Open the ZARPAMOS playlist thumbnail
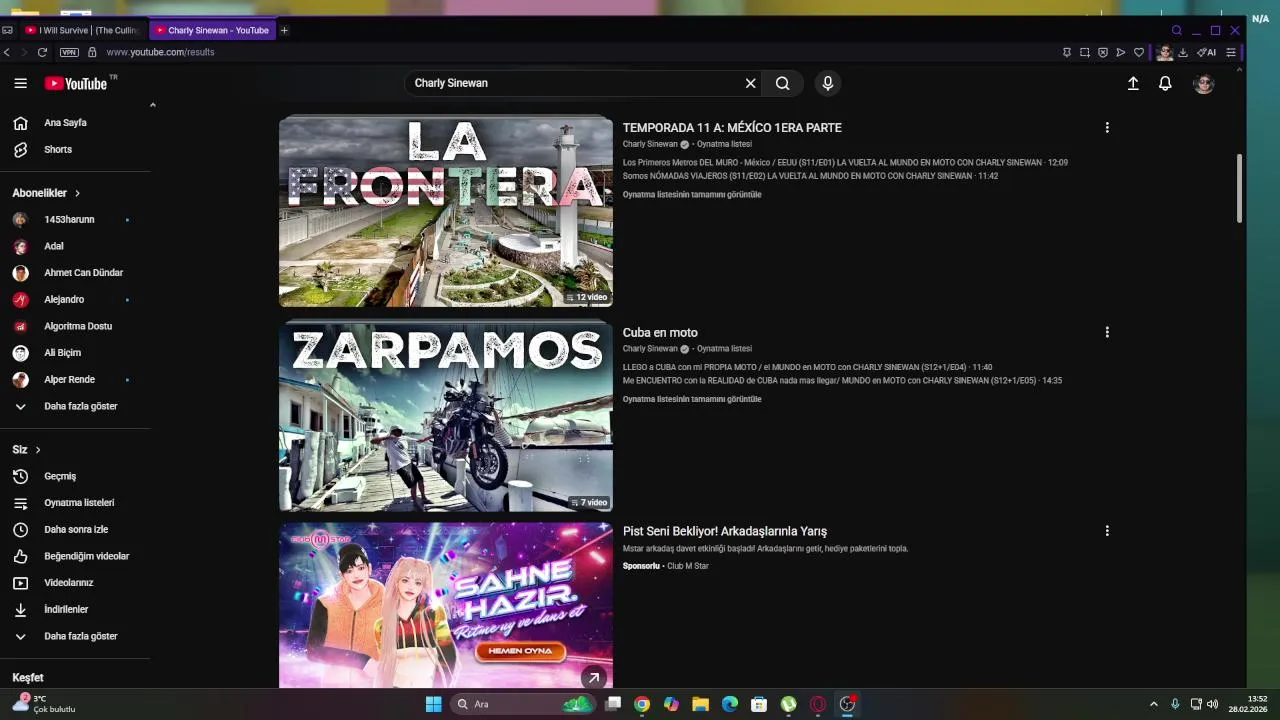1280x720 pixels. tap(446, 416)
